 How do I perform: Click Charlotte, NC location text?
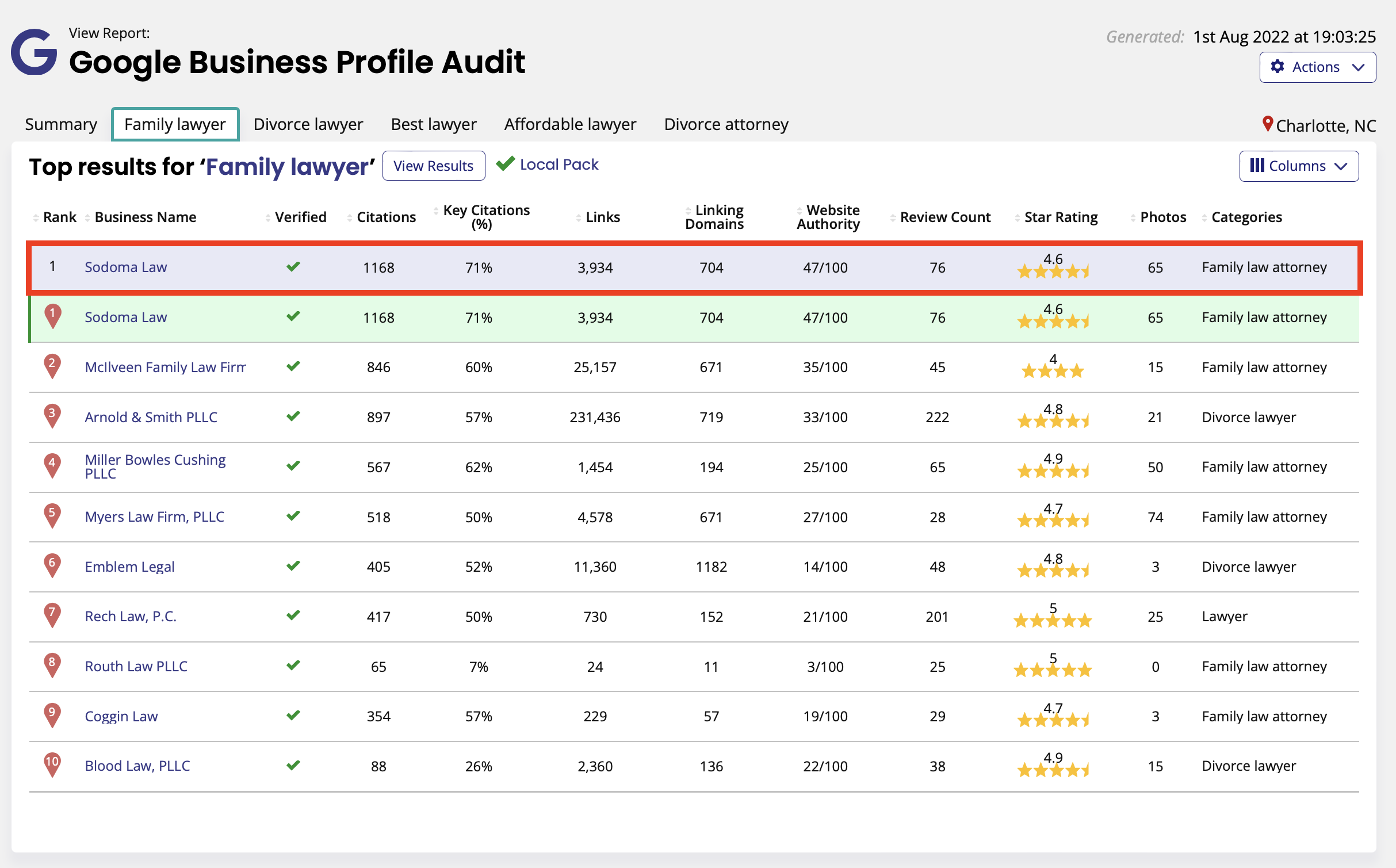pyautogui.click(x=1326, y=126)
